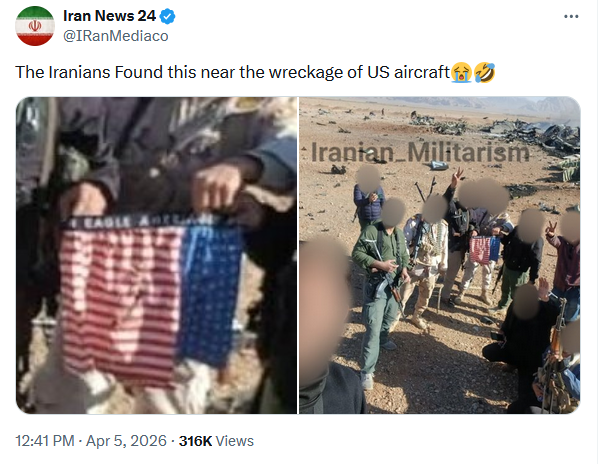Click the blue verified checkmark badge
This screenshot has height=464, width=599.
point(167,16)
